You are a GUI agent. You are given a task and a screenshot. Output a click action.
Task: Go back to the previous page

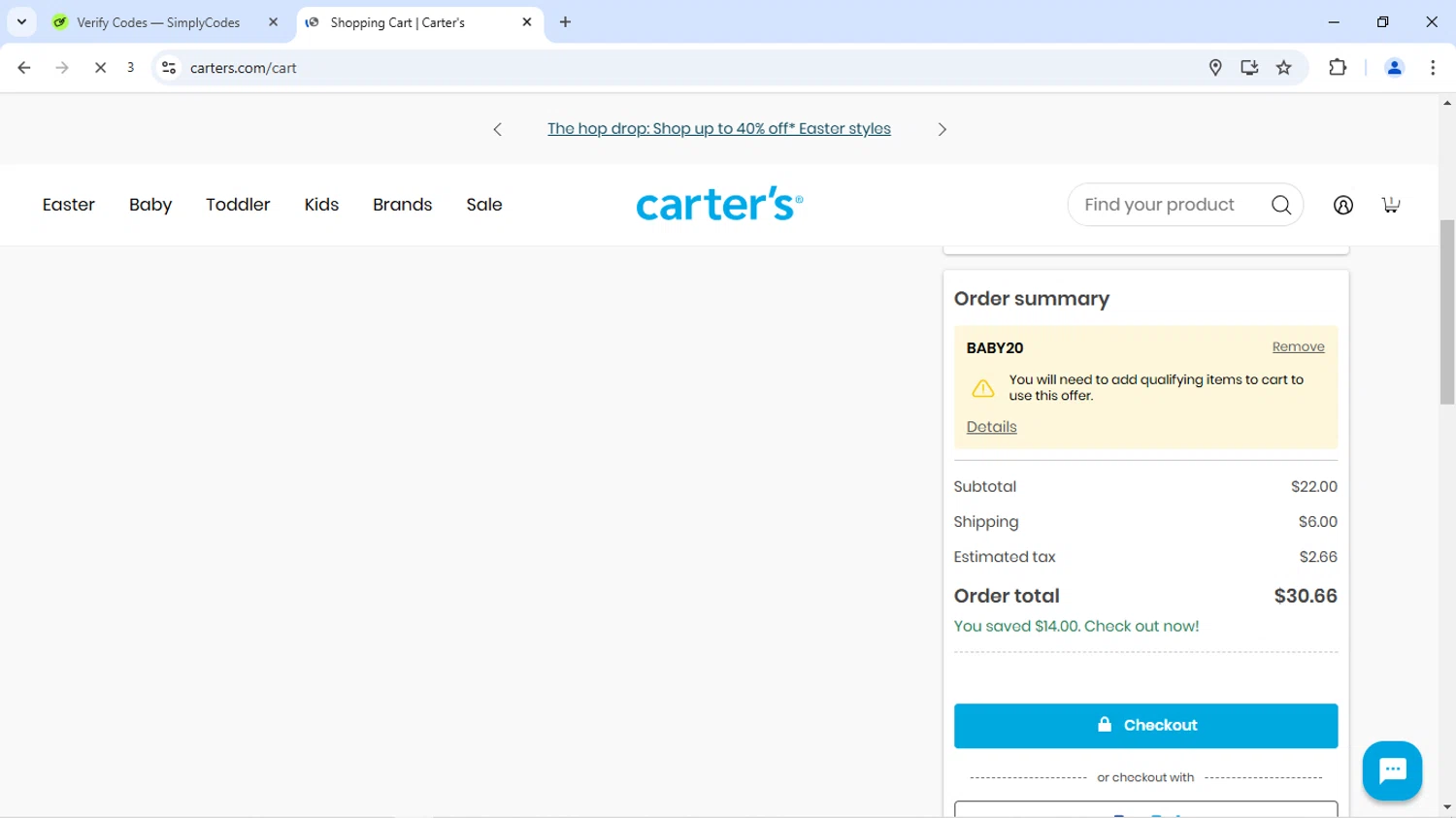(x=24, y=68)
